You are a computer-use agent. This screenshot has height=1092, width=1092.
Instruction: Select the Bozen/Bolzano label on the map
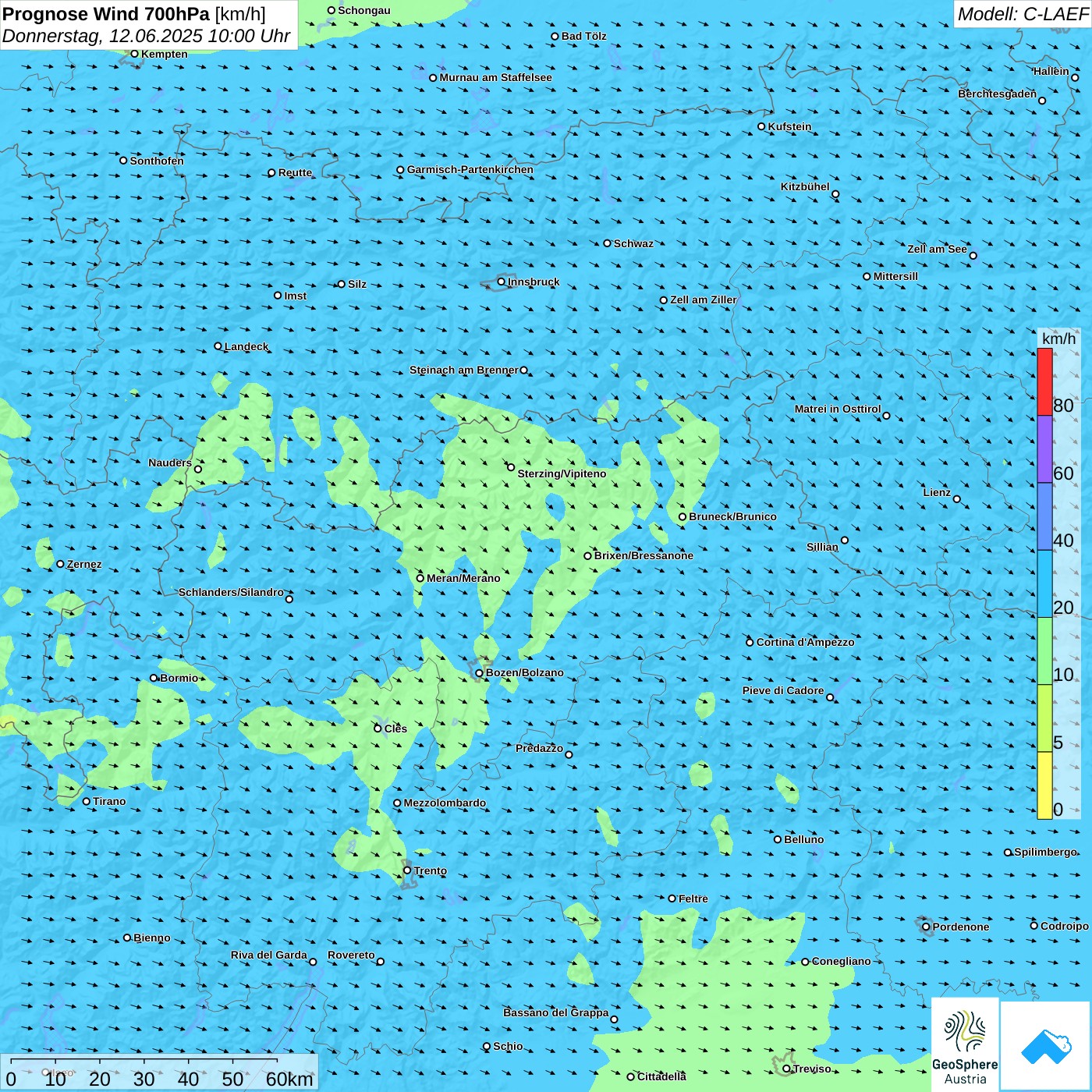pos(524,672)
